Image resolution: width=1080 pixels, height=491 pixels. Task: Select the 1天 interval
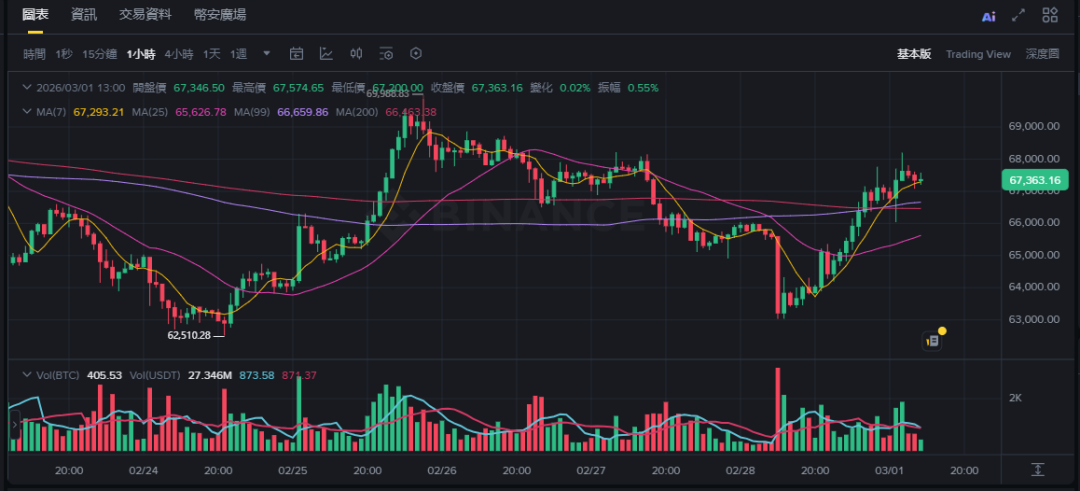click(x=212, y=54)
